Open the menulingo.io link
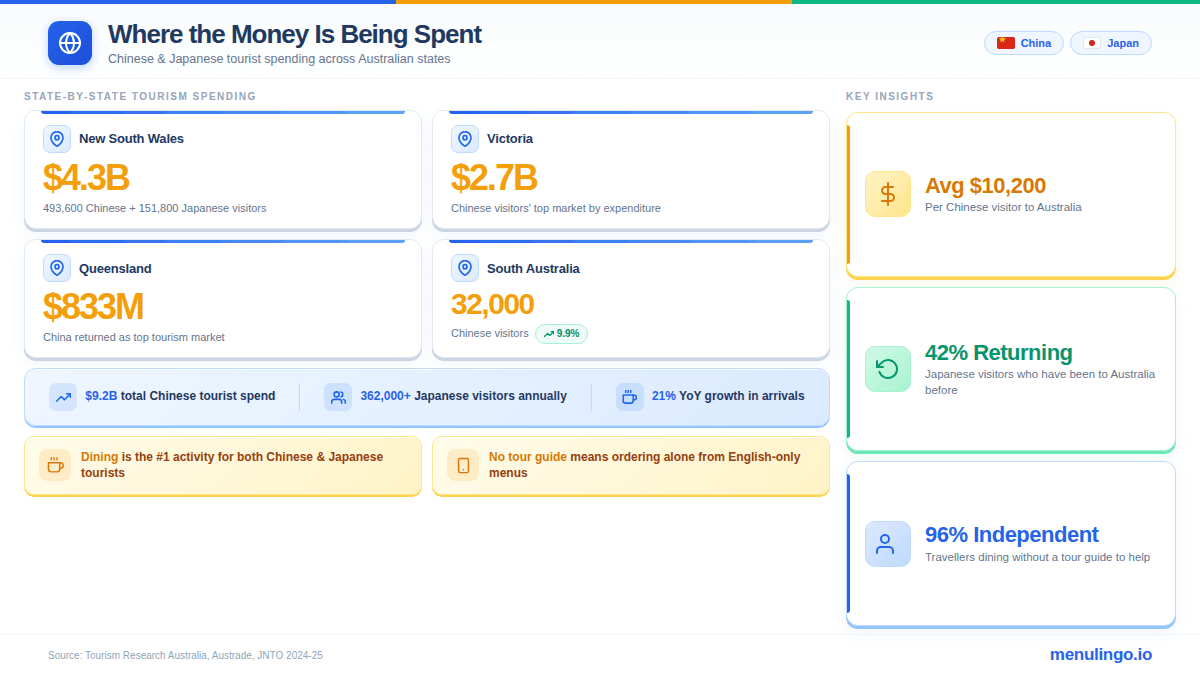The height and width of the screenshot is (675, 1200). (1100, 655)
